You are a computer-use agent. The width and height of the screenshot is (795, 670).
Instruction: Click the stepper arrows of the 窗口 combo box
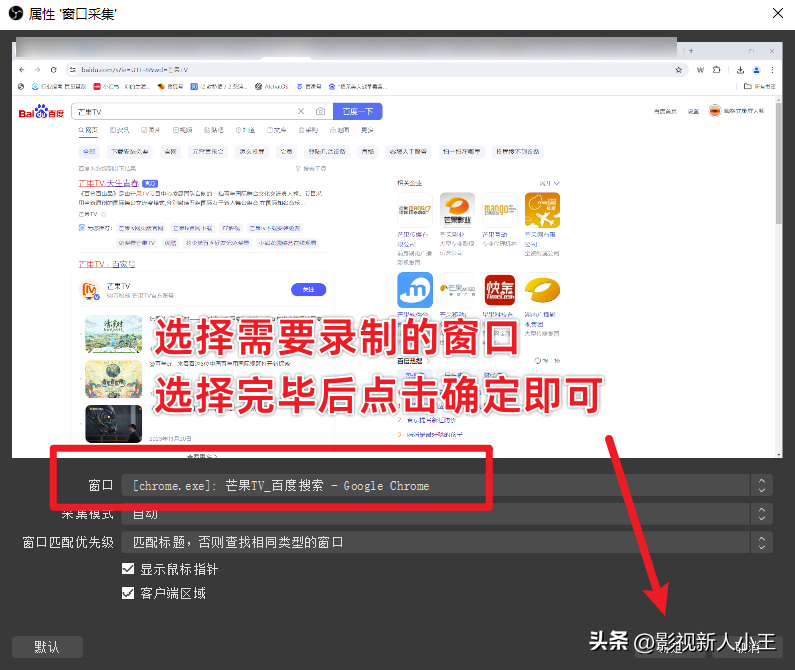762,485
